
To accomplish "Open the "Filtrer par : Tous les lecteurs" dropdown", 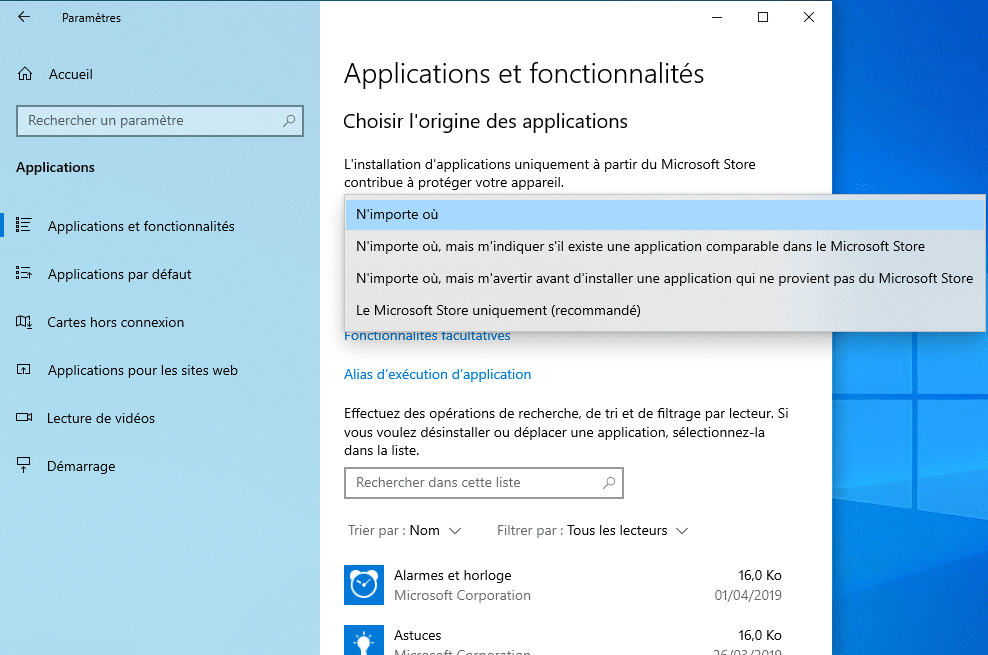I will (593, 531).
